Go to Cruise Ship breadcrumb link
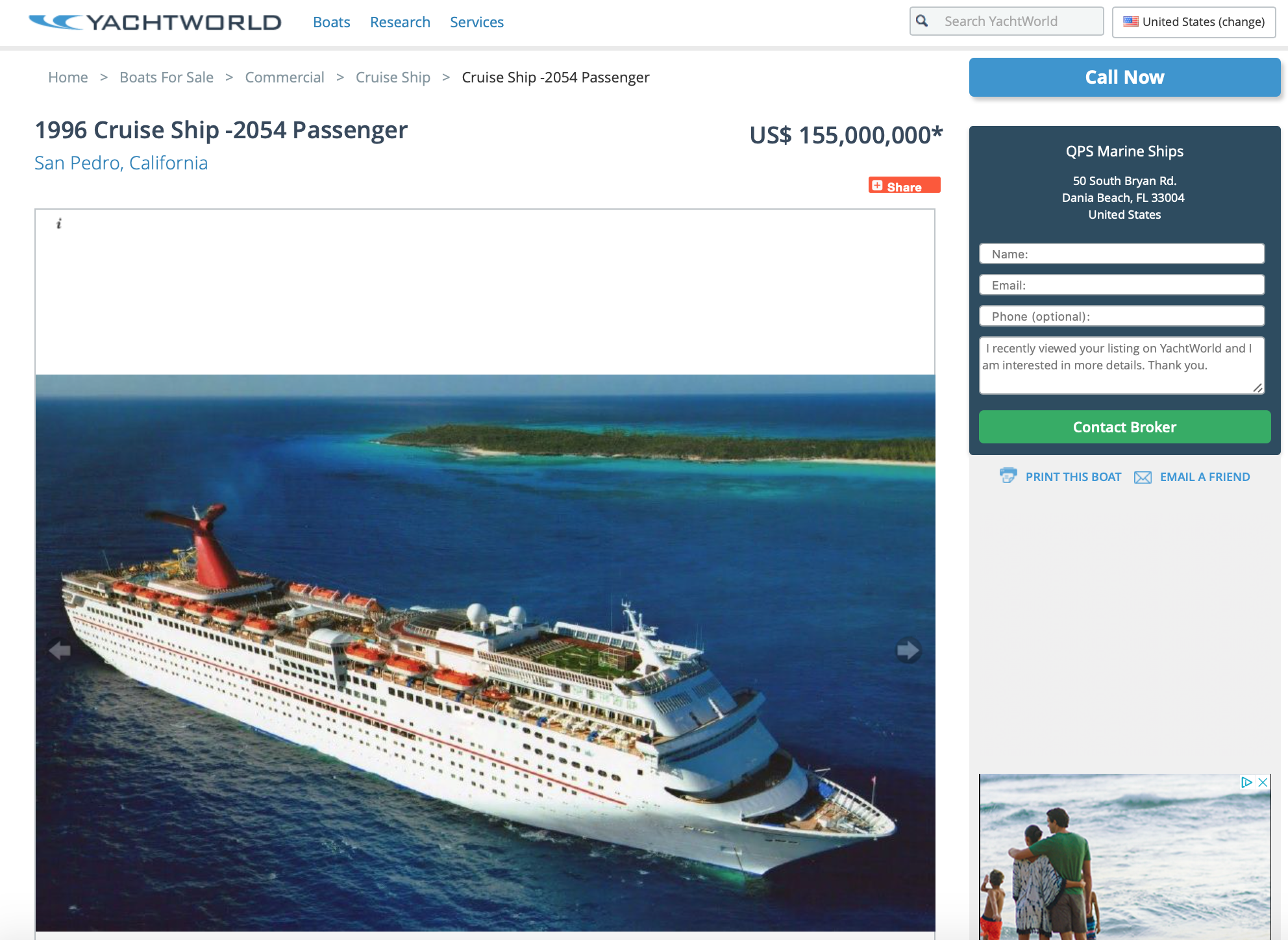Image resolution: width=1288 pixels, height=940 pixels. pyautogui.click(x=393, y=77)
